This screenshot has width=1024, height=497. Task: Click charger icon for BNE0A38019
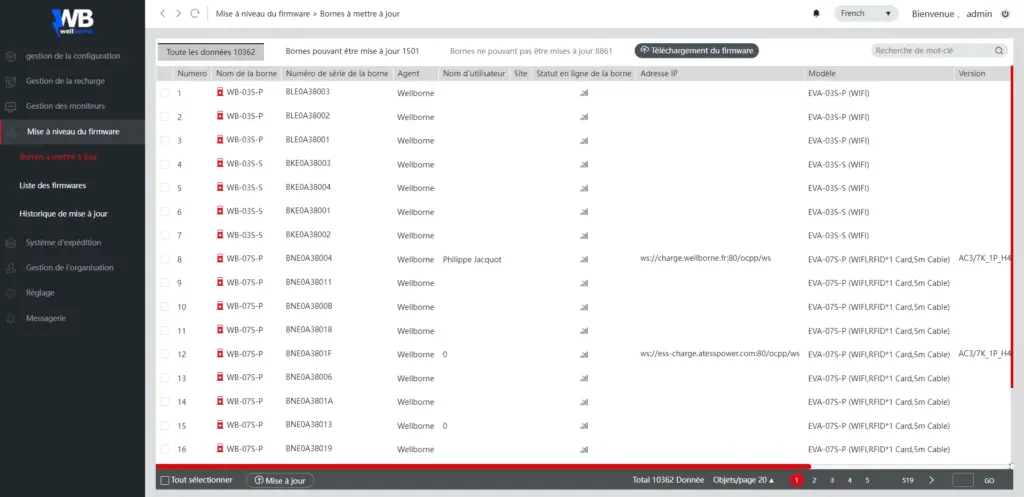220,449
